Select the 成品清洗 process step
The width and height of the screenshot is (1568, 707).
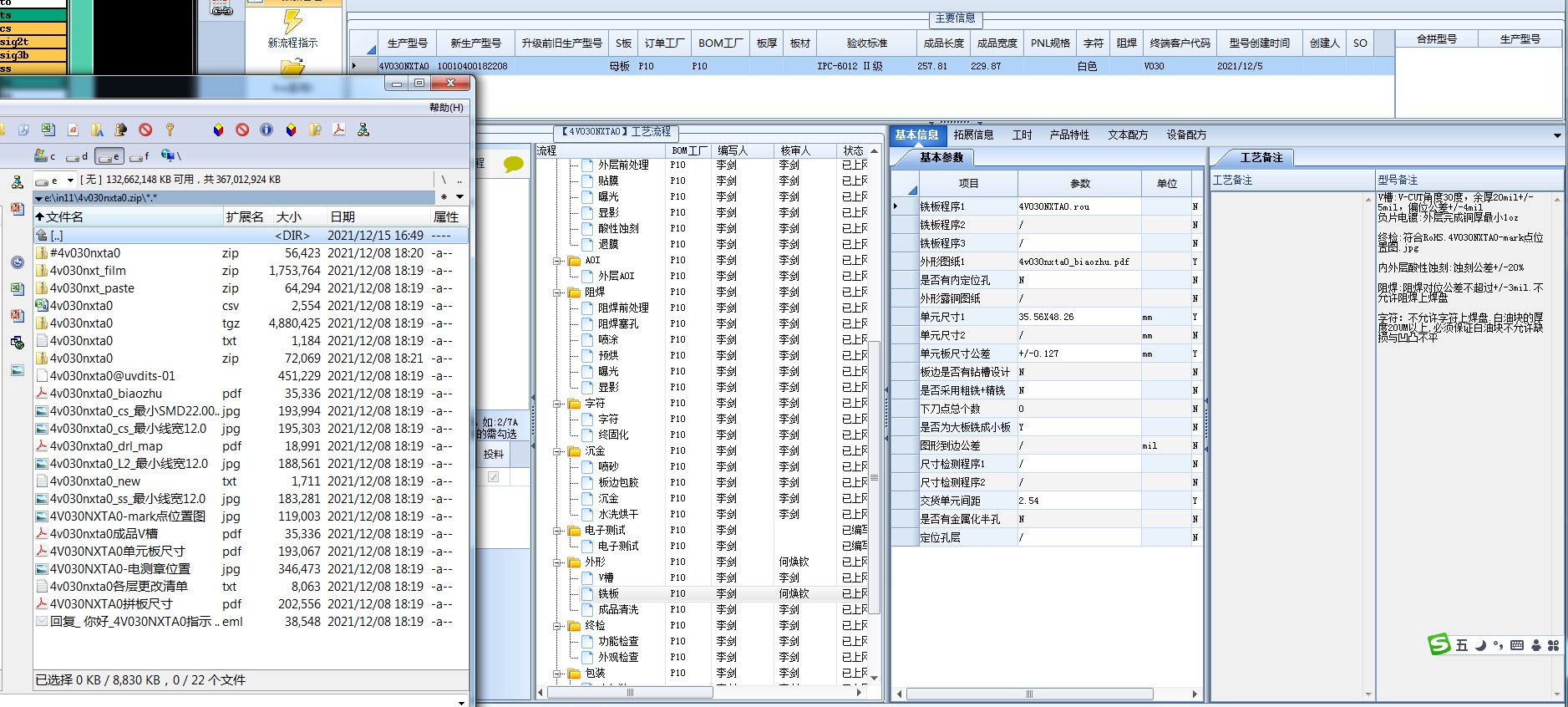(618, 609)
